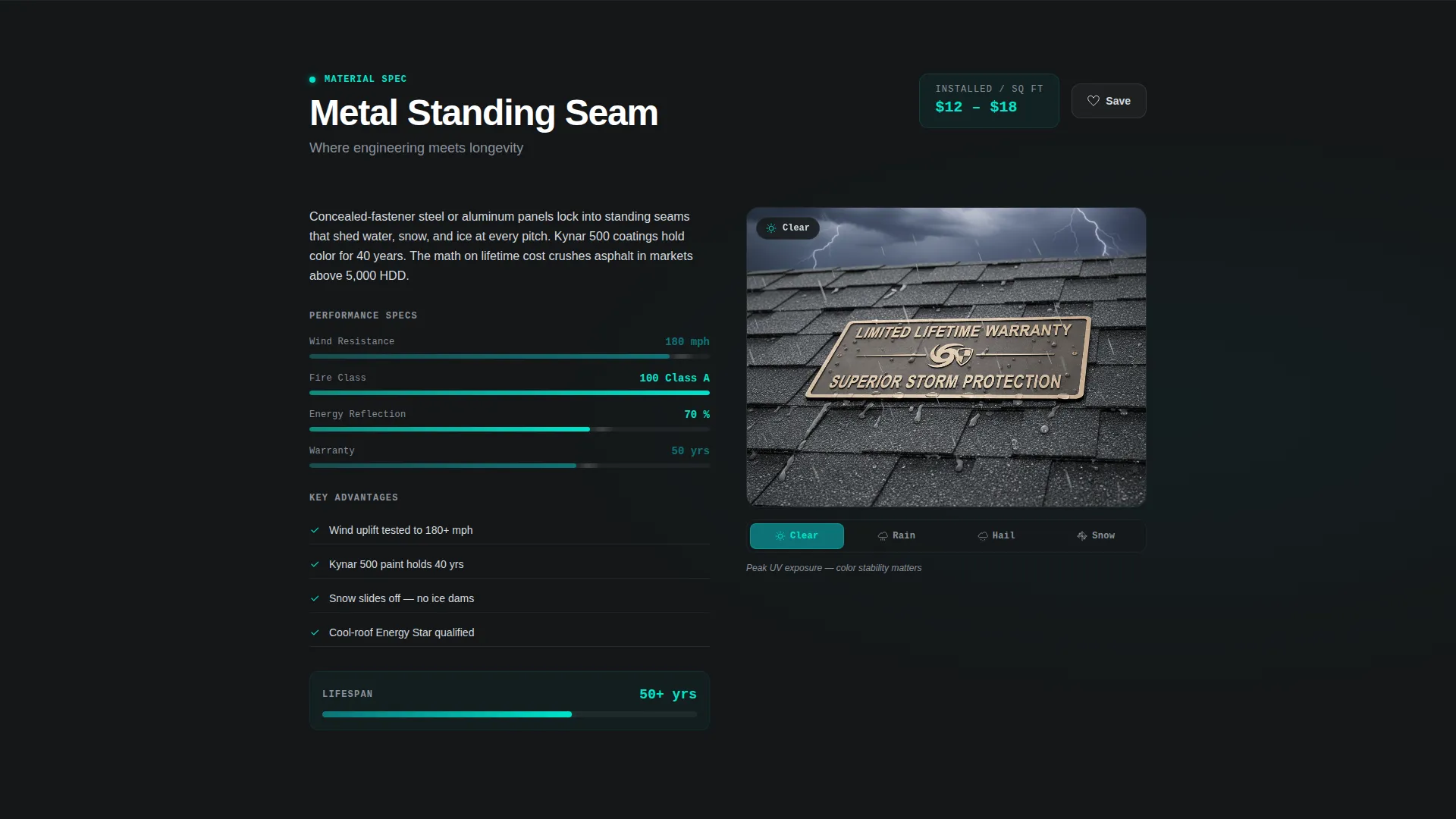
Task: Click 'Where engineering meets longevity' subtitle
Action: 416,148
